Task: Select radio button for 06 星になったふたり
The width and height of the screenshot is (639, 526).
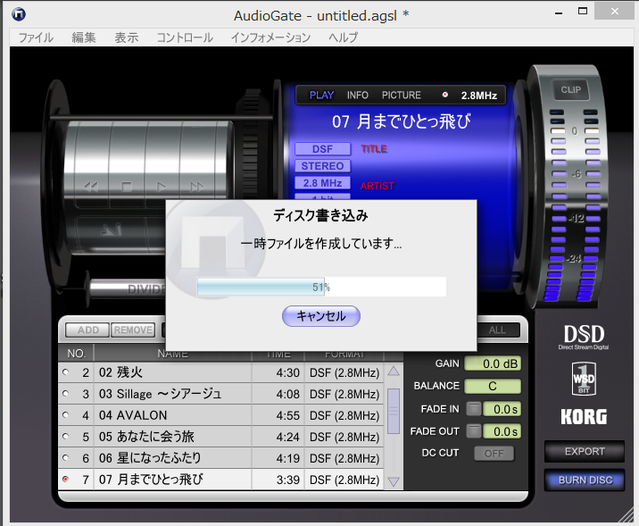Action: pyautogui.click(x=65, y=458)
